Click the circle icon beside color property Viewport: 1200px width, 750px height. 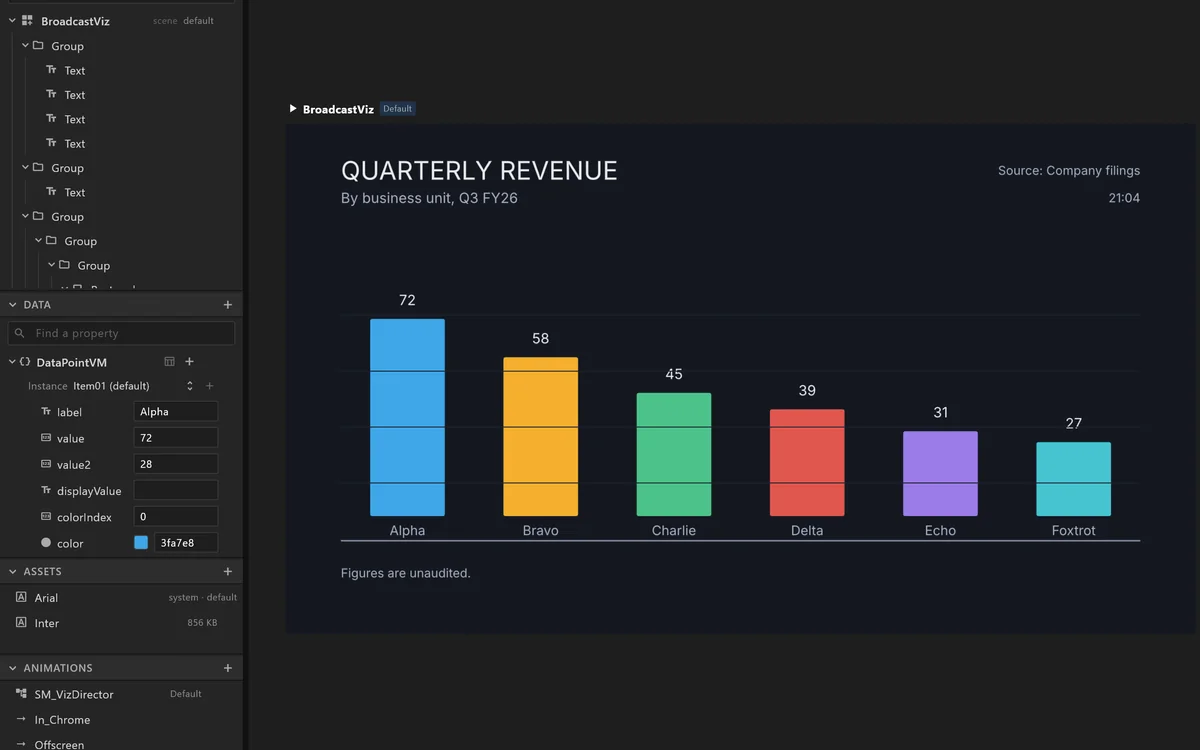[46, 543]
